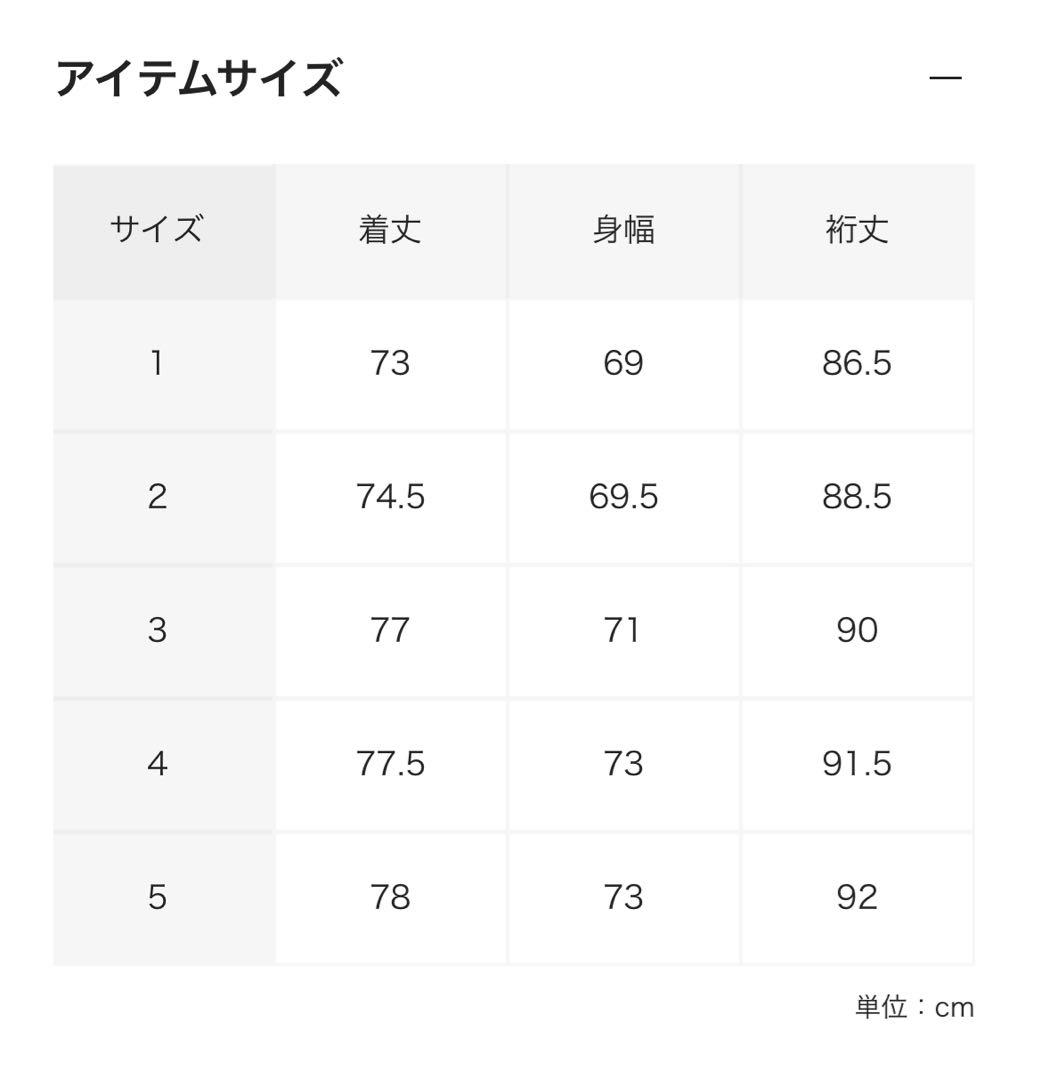This screenshot has width=1042, height=1080.
Task: Click the size 2 row label
Action: [157, 497]
